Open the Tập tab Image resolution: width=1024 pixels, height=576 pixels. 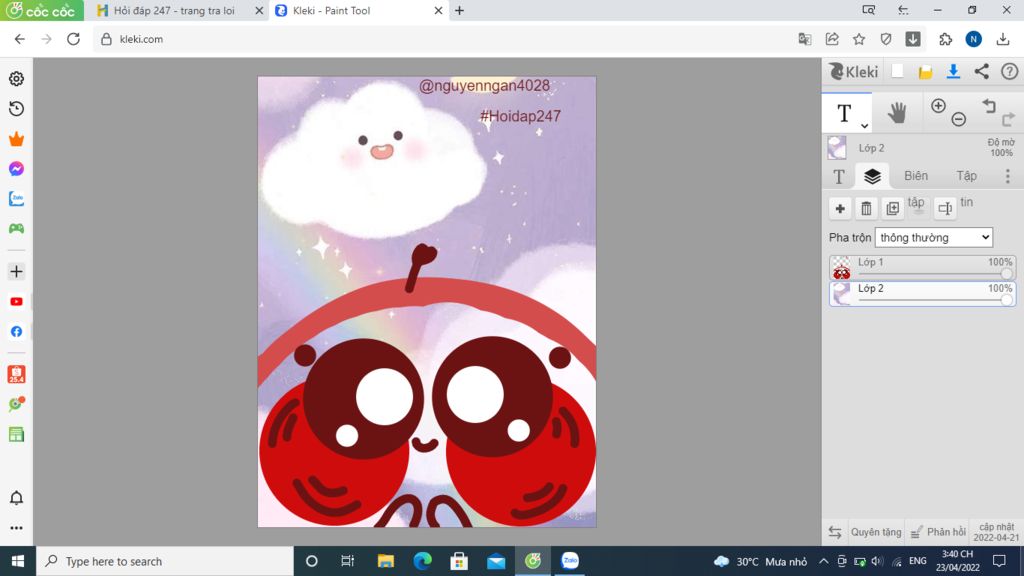967,176
